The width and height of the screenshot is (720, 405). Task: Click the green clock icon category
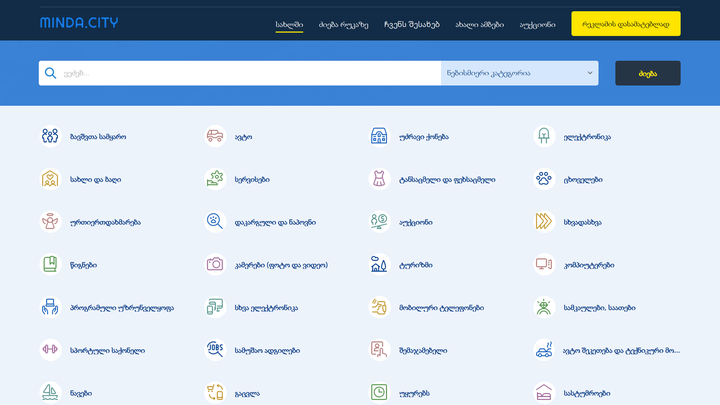point(379,393)
